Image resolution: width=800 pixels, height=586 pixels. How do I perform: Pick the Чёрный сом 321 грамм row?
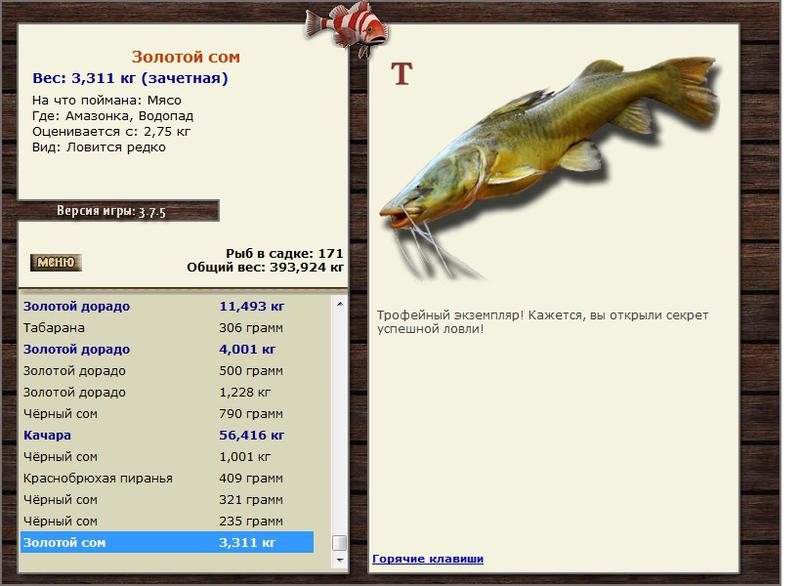[167, 500]
